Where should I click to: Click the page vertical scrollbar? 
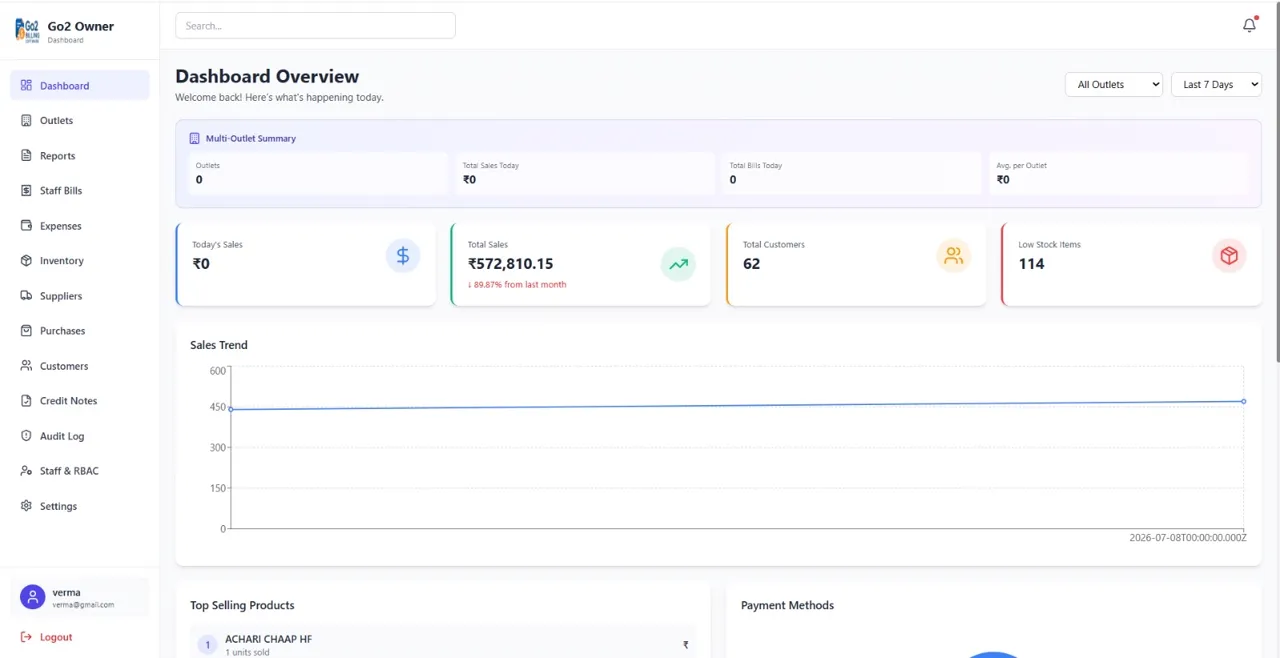coord(1276,180)
